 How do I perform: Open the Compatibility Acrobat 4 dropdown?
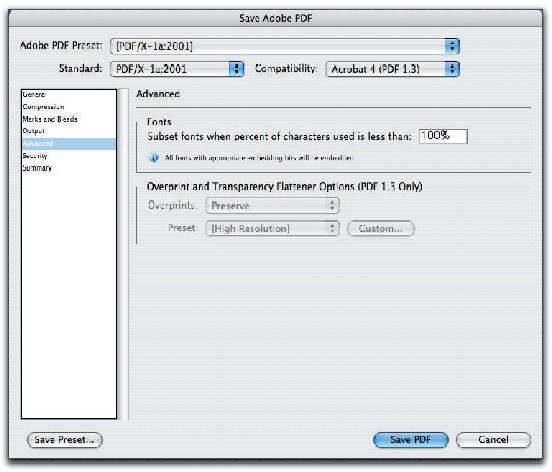point(393,69)
